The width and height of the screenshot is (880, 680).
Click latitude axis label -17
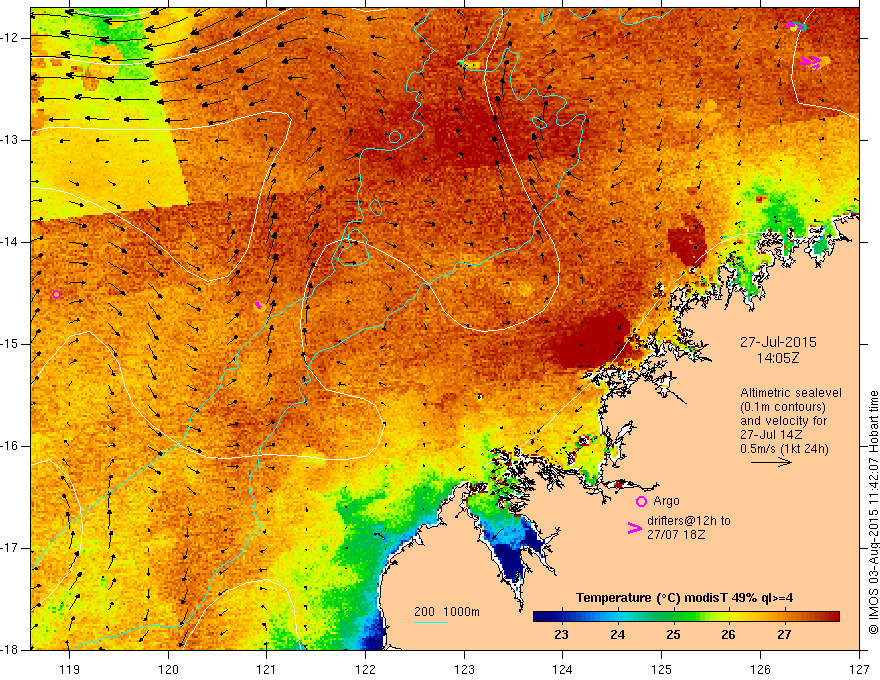[10, 548]
